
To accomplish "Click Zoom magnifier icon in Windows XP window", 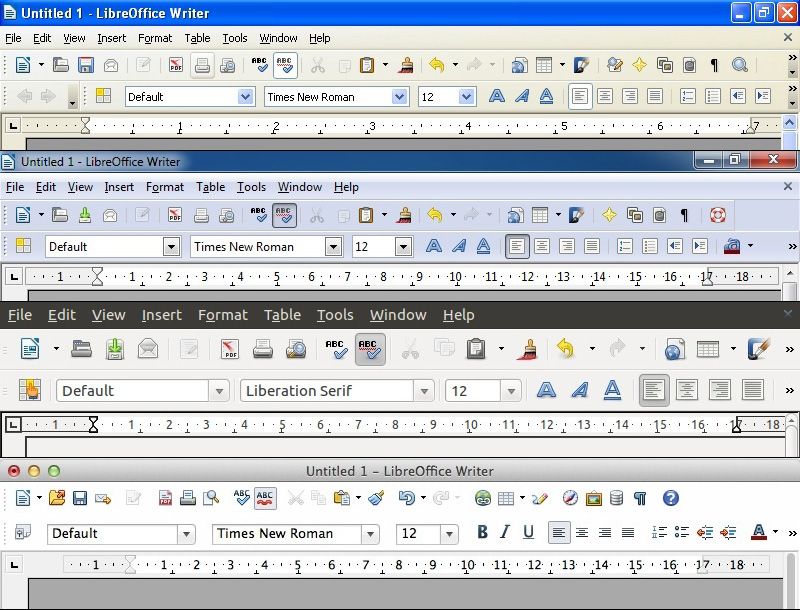I will (x=739, y=65).
